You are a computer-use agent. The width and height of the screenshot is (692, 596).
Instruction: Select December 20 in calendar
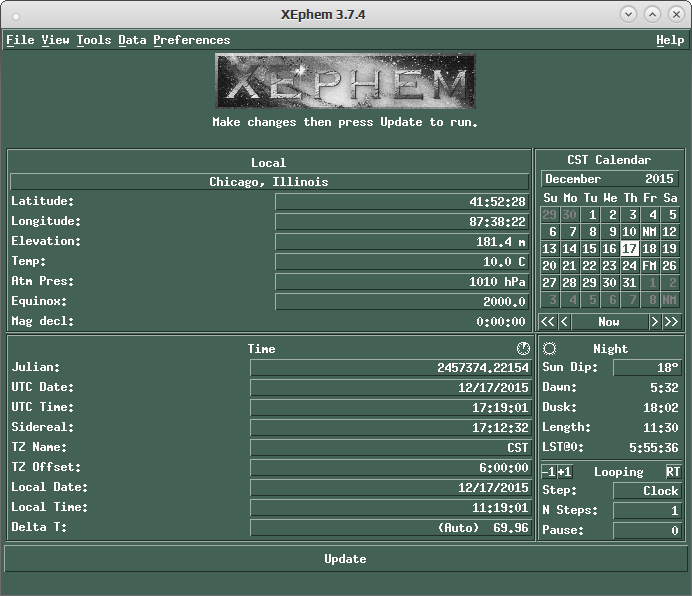[549, 266]
